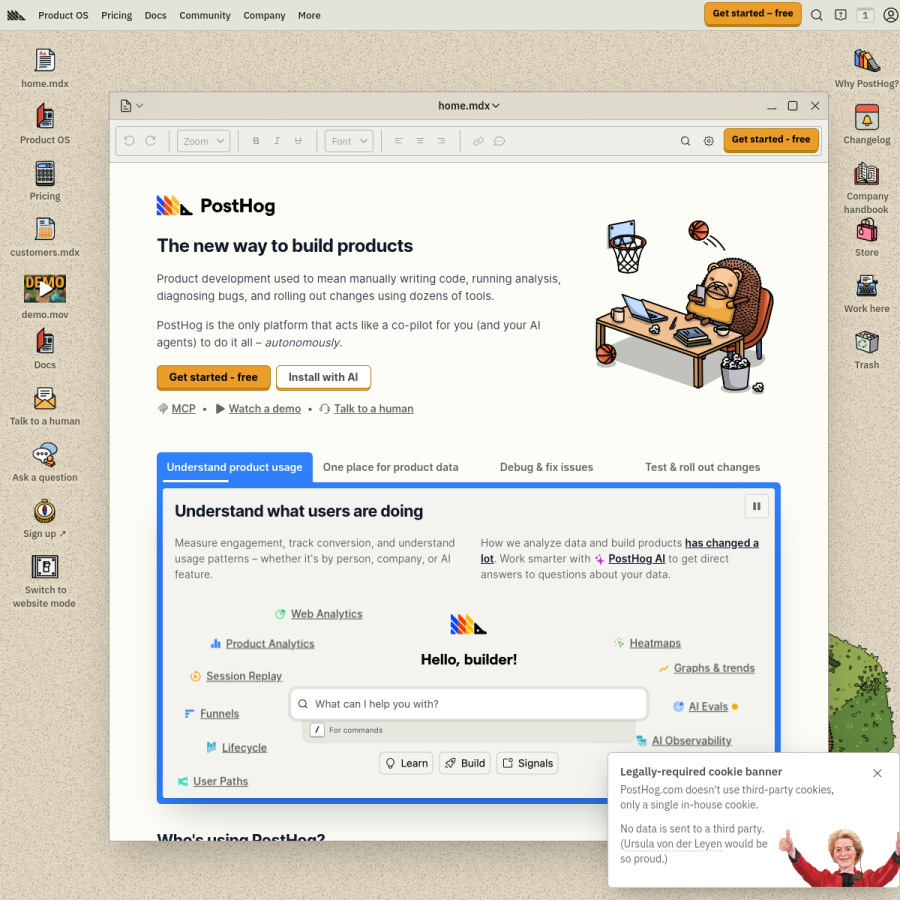Close the cookie banner
This screenshot has height=900, width=900.
tap(877, 773)
